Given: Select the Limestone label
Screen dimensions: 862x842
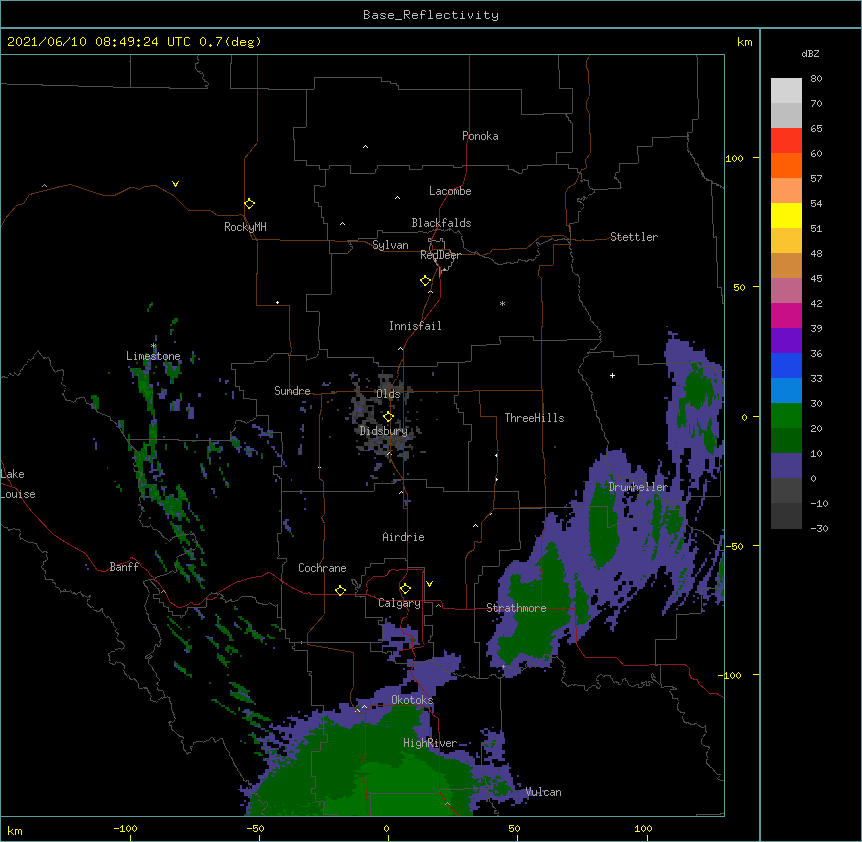Looking at the screenshot, I should pyautogui.click(x=153, y=356).
